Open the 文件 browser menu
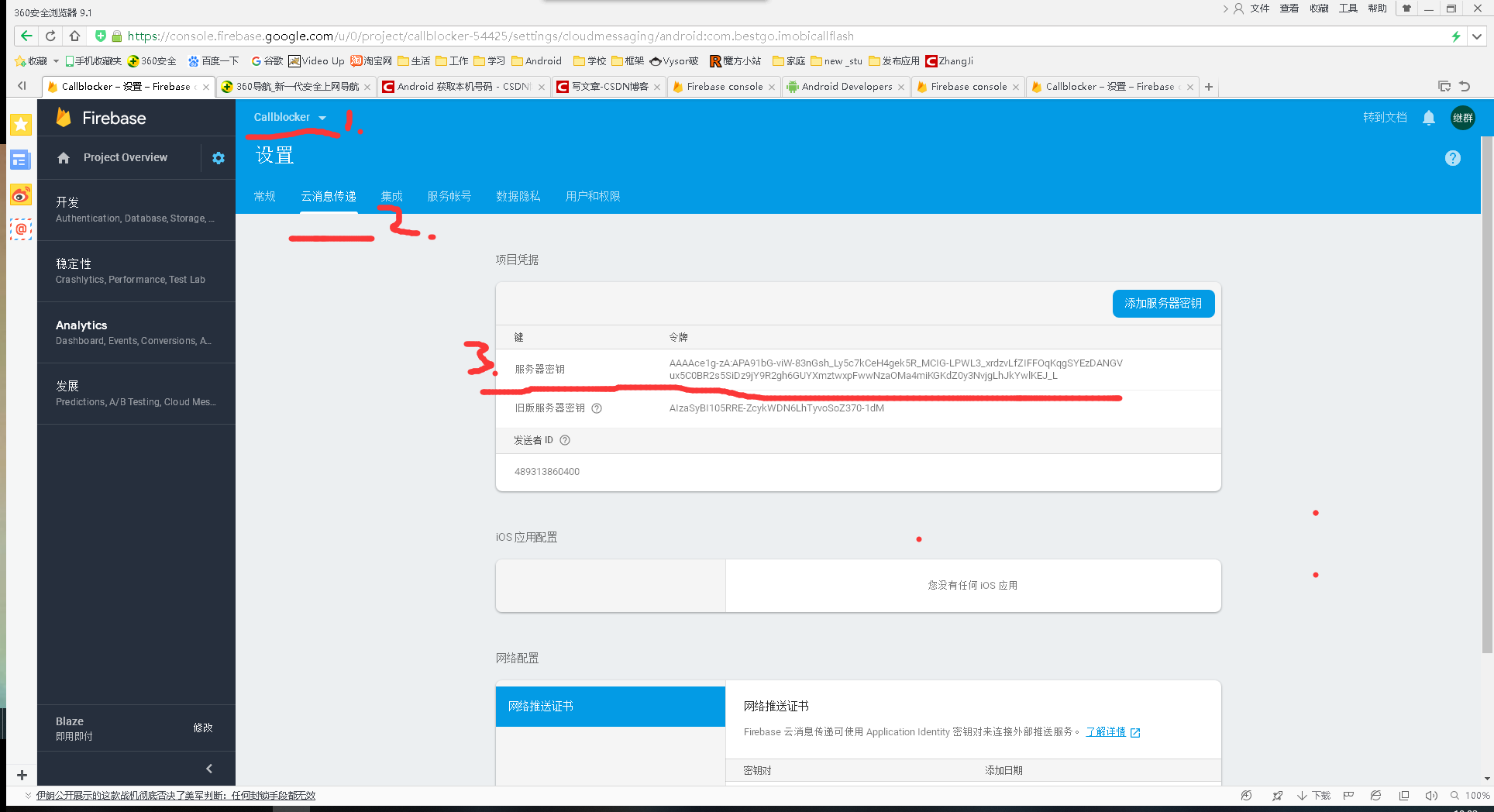1494x812 pixels. click(1260, 9)
